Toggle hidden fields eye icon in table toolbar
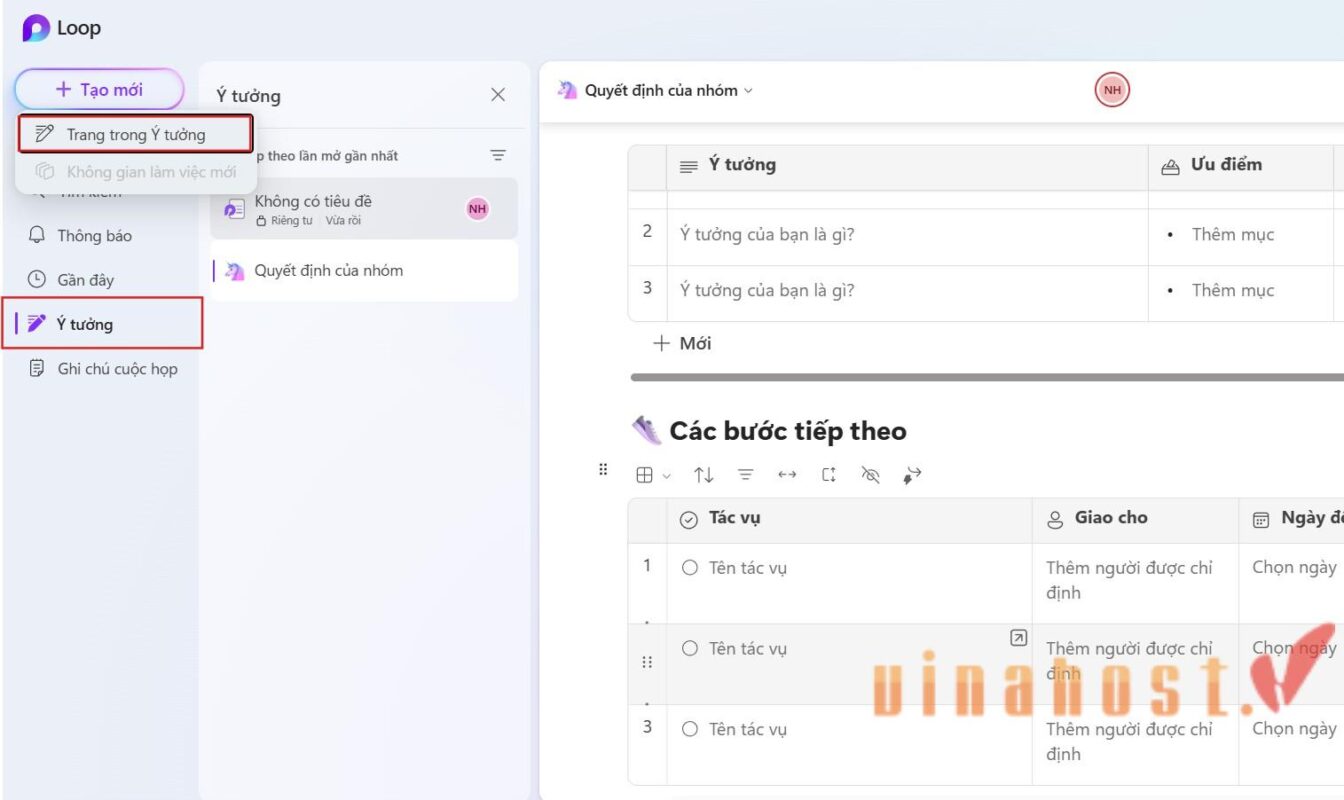The image size is (1344, 800). click(x=870, y=475)
